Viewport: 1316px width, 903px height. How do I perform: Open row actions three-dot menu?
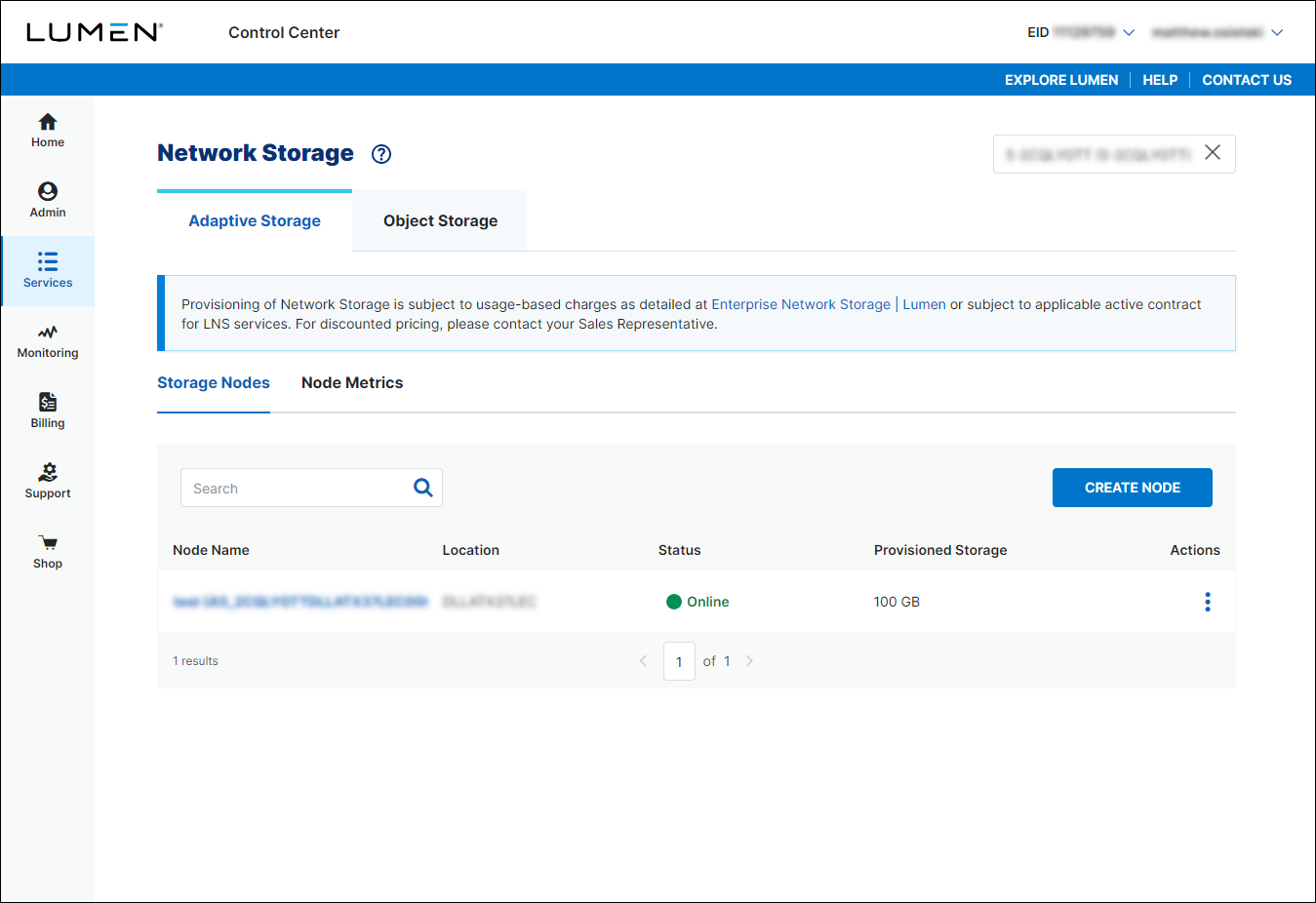tap(1208, 602)
